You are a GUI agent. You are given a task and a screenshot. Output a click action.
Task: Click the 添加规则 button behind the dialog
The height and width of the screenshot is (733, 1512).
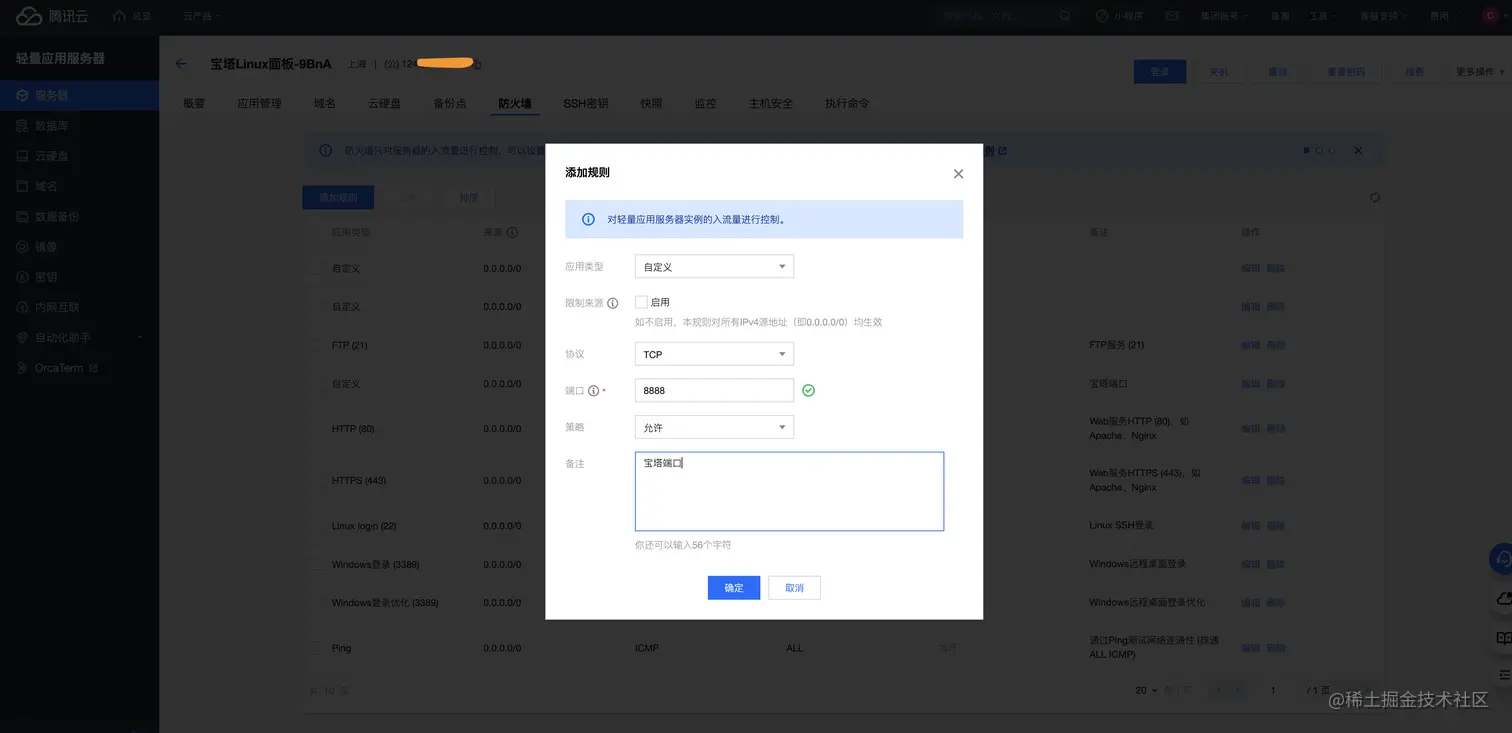[x=338, y=197]
